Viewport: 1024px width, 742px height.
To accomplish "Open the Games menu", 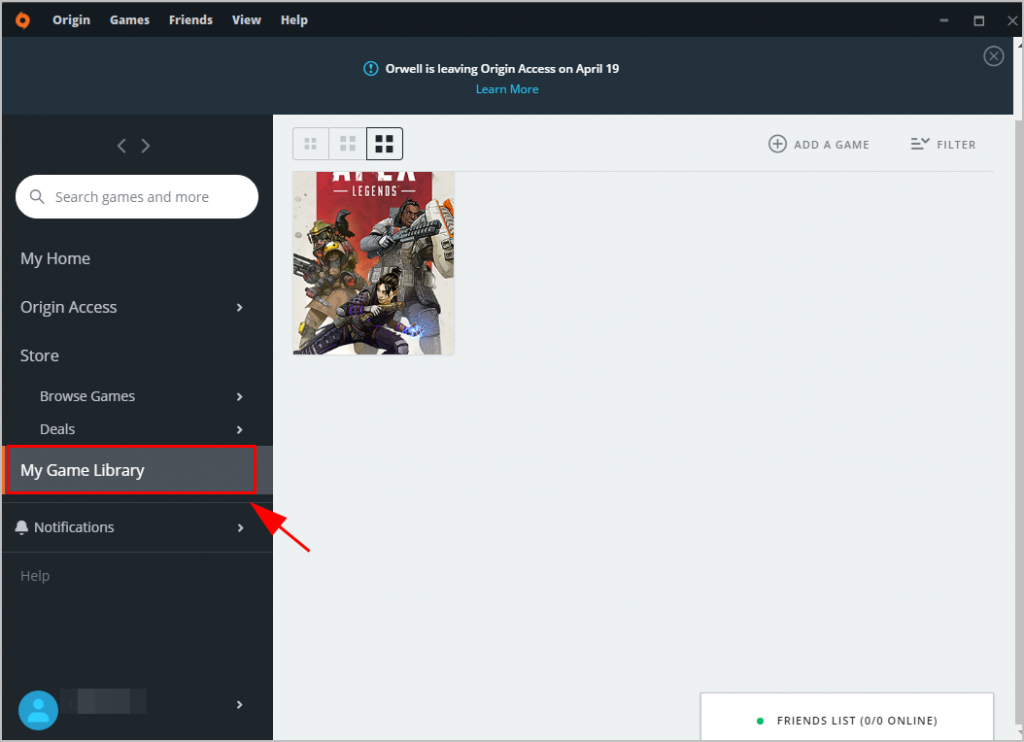I will [x=129, y=20].
